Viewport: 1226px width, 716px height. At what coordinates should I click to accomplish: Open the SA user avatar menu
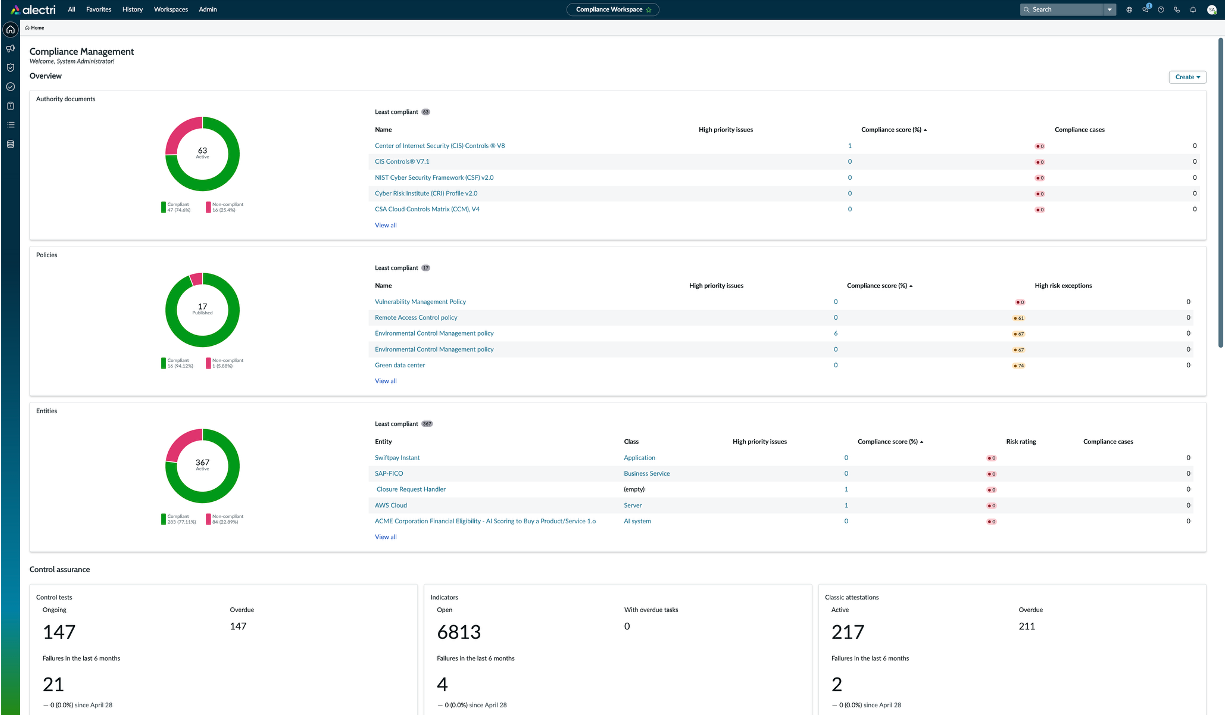[1212, 9]
